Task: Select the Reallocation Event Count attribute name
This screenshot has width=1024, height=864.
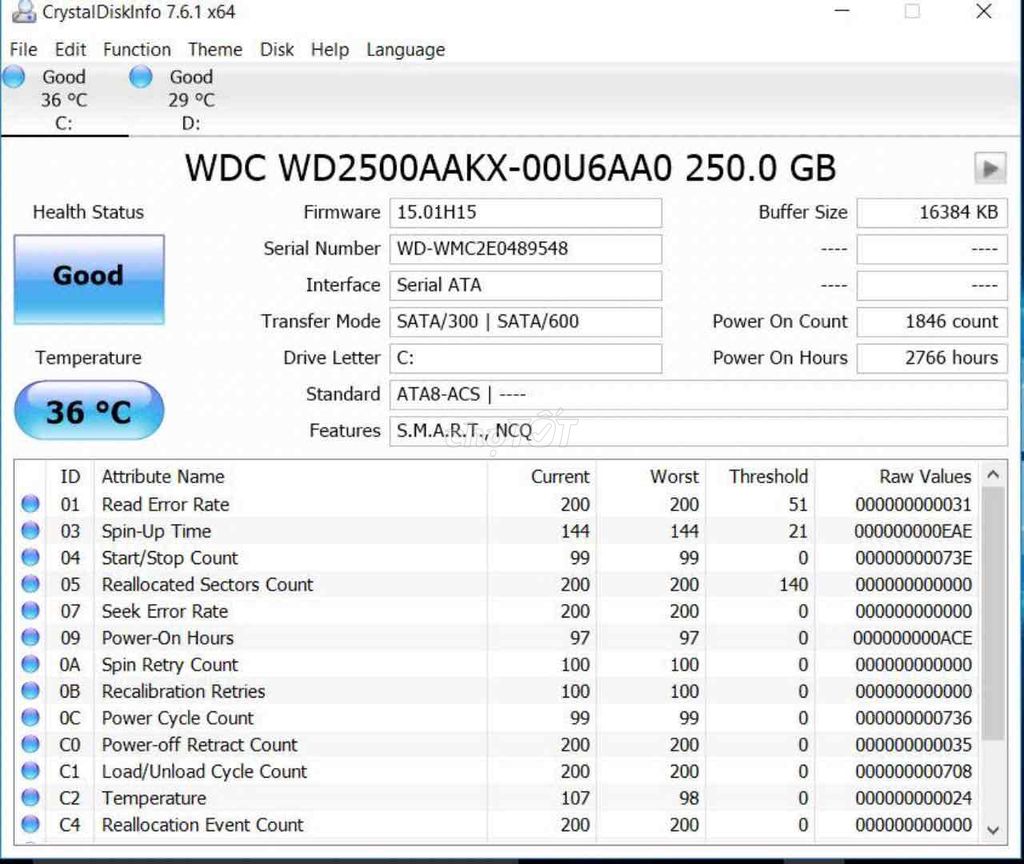Action: 203,825
